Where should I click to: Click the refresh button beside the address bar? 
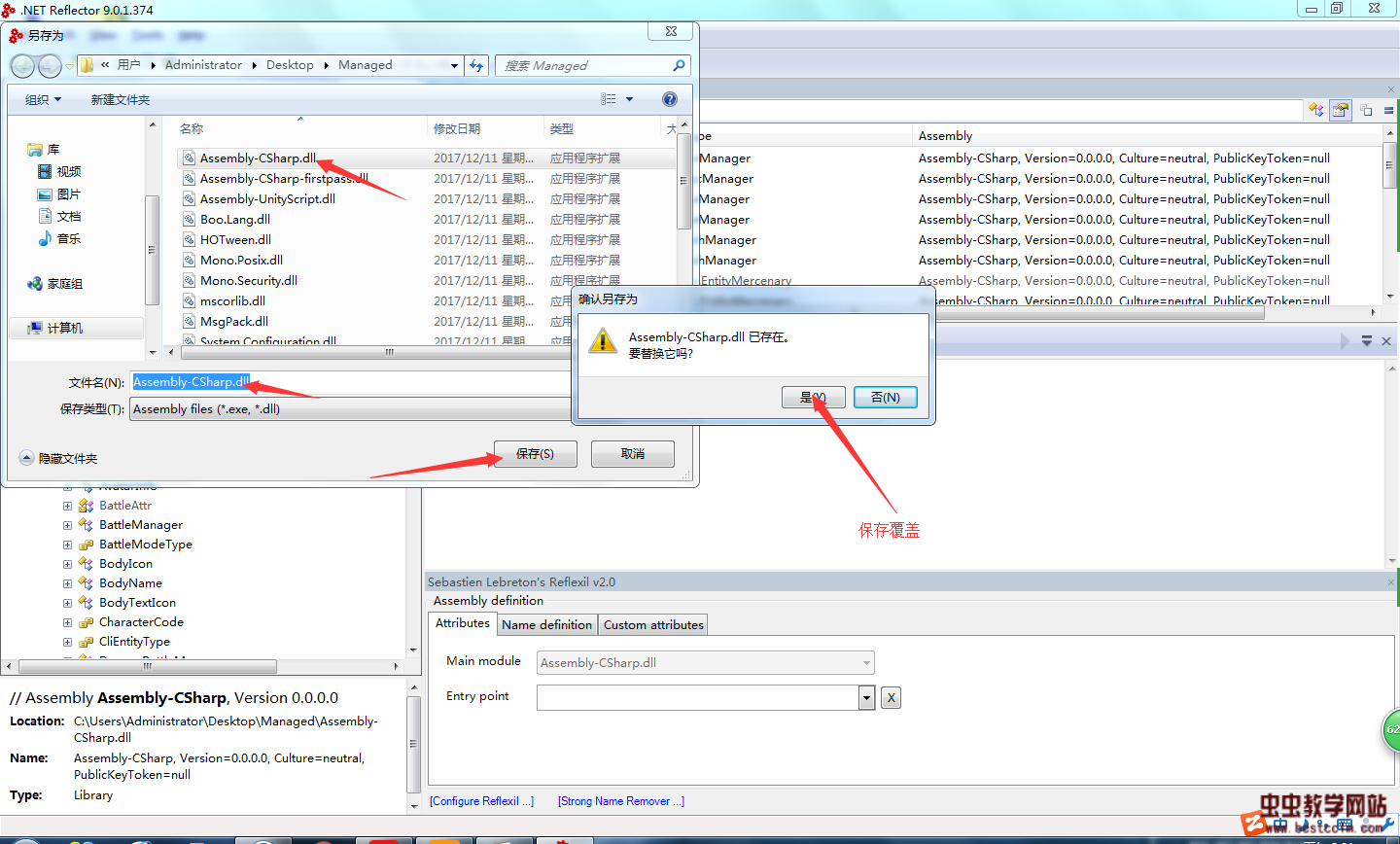(x=476, y=66)
